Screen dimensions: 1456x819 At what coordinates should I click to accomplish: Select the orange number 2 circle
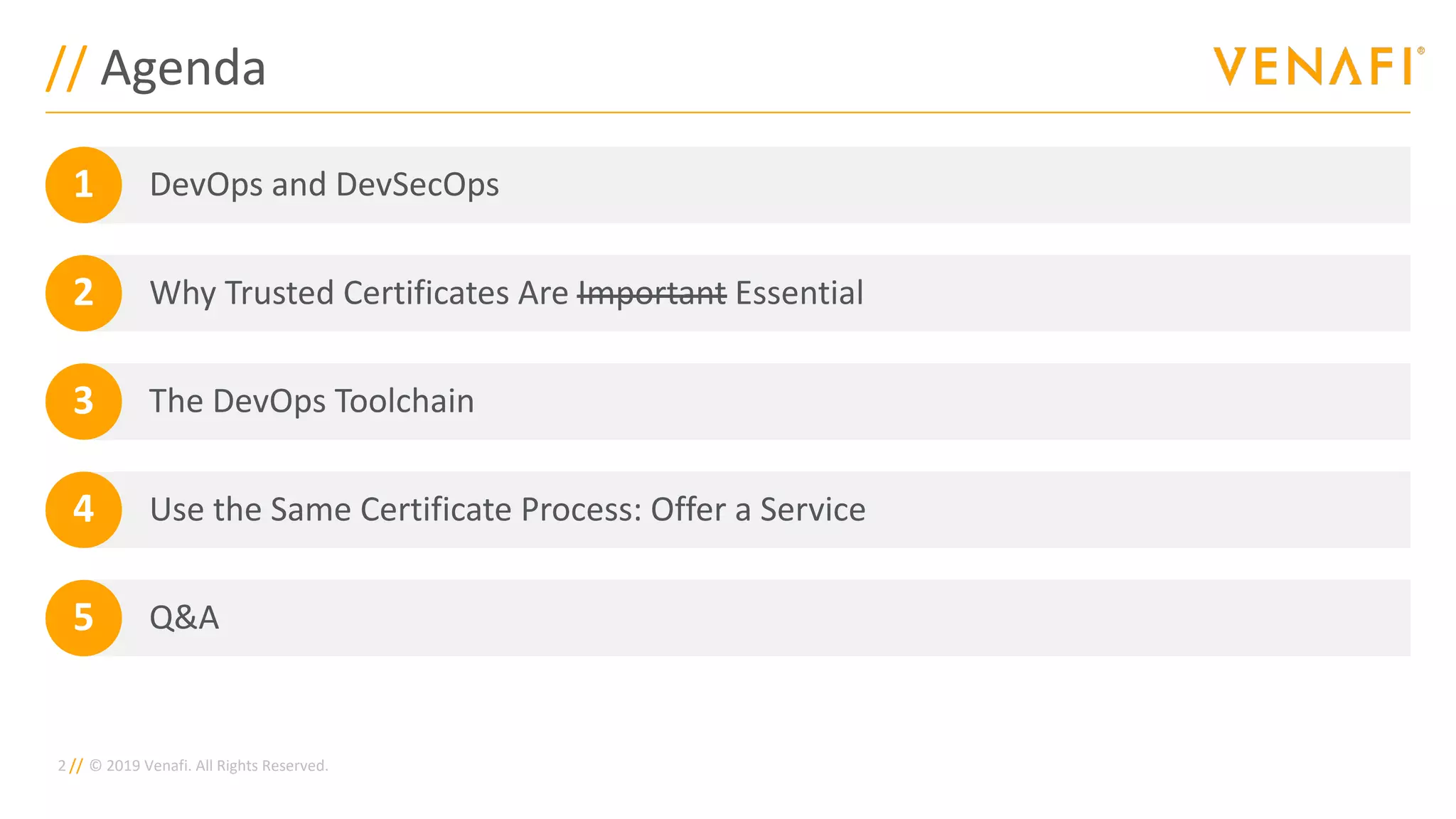(84, 293)
